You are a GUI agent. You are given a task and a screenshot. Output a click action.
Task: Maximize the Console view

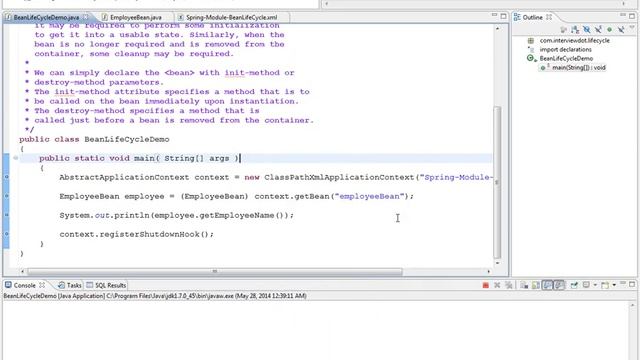(x=632, y=284)
